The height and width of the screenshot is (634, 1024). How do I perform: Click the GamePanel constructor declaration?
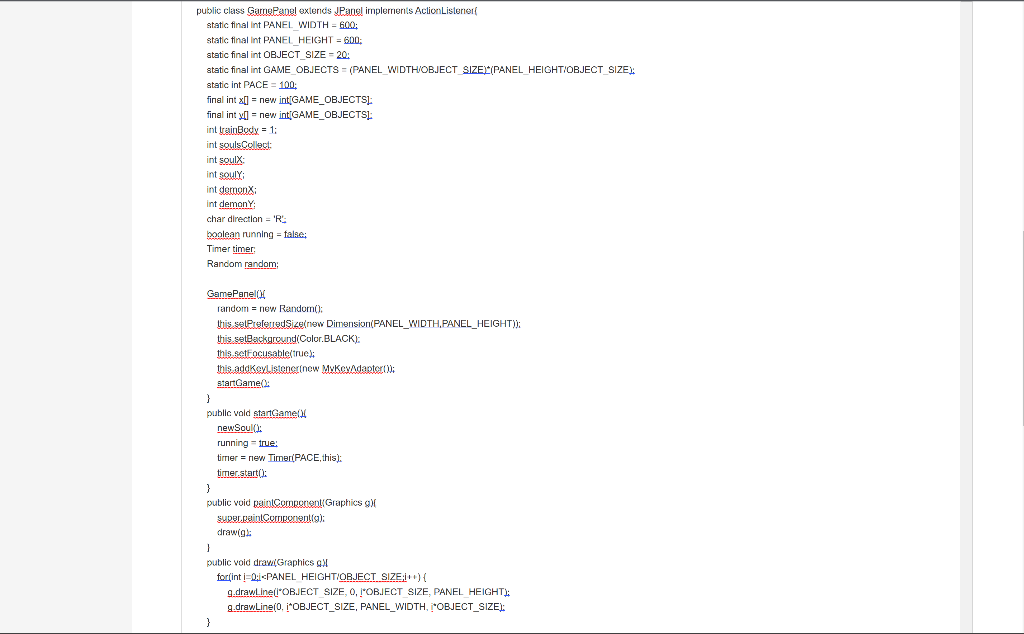(234, 293)
